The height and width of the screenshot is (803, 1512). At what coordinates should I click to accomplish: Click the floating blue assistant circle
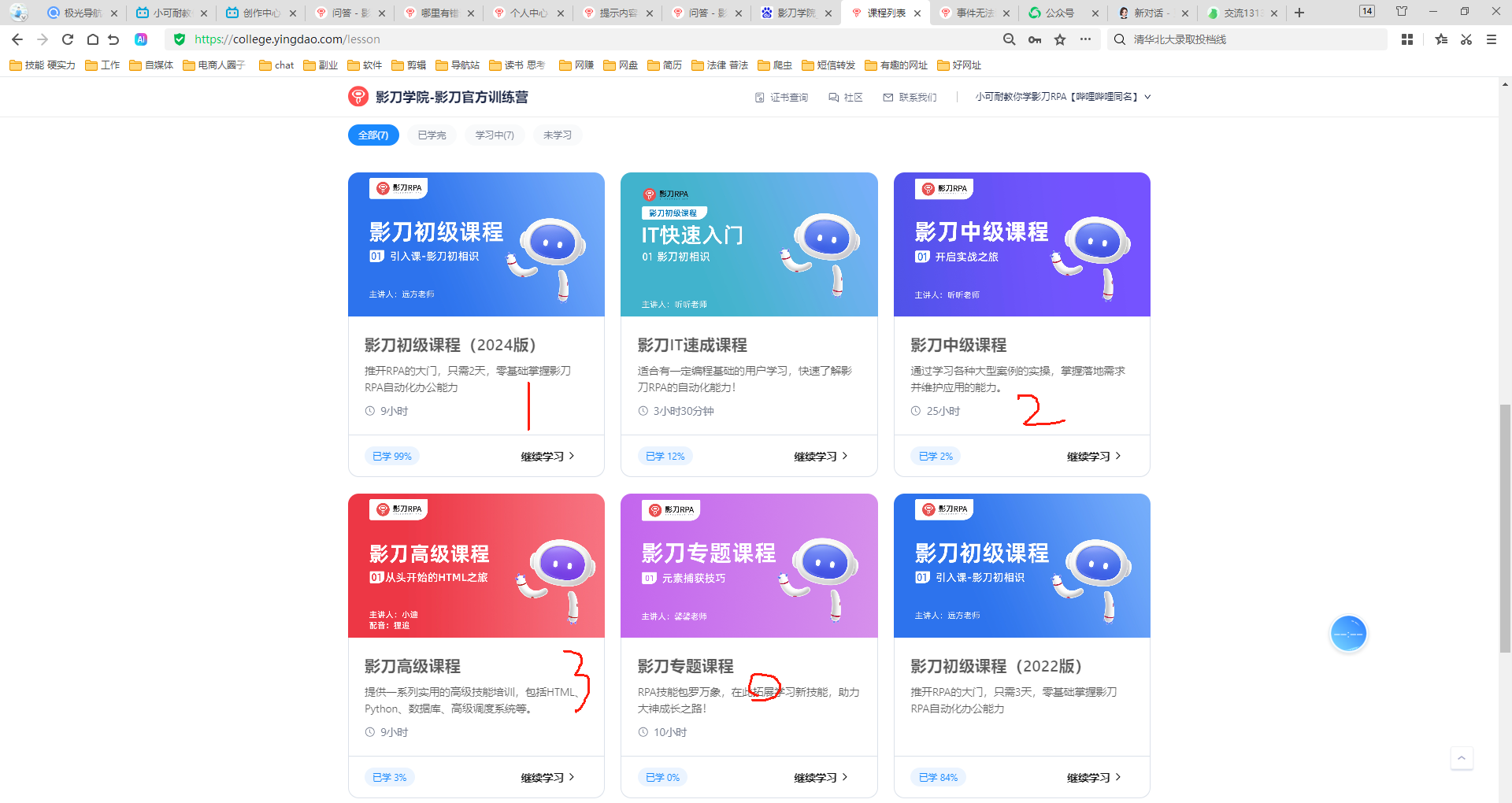tap(1348, 634)
